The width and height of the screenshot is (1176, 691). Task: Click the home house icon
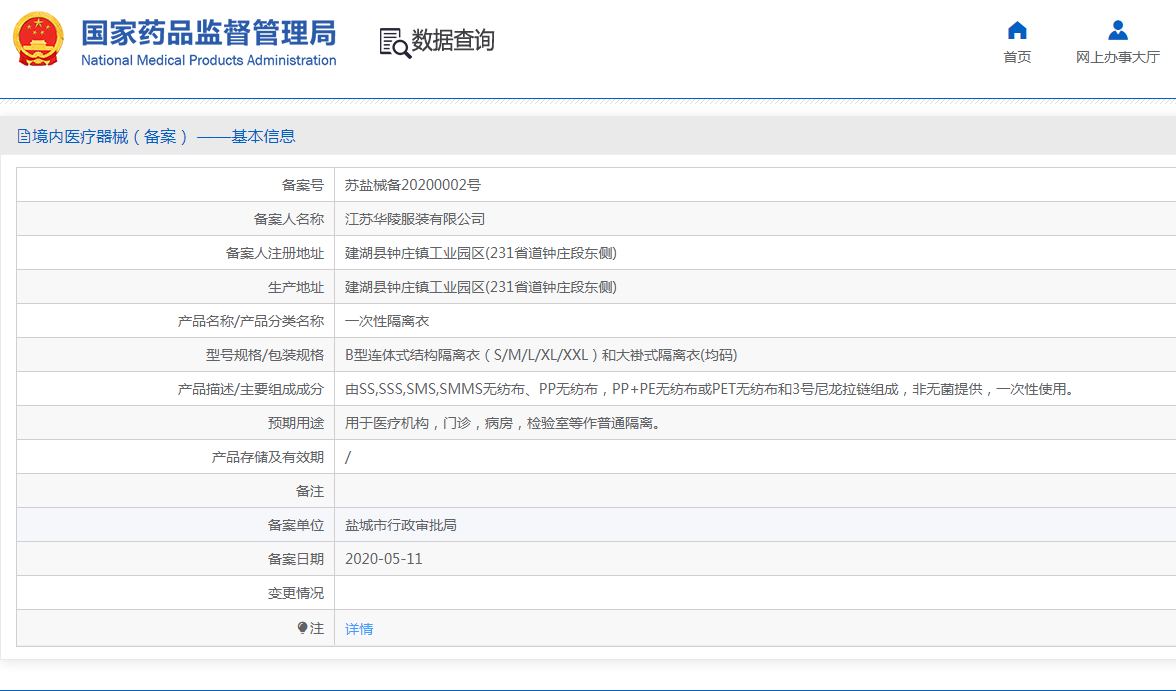point(1017,30)
